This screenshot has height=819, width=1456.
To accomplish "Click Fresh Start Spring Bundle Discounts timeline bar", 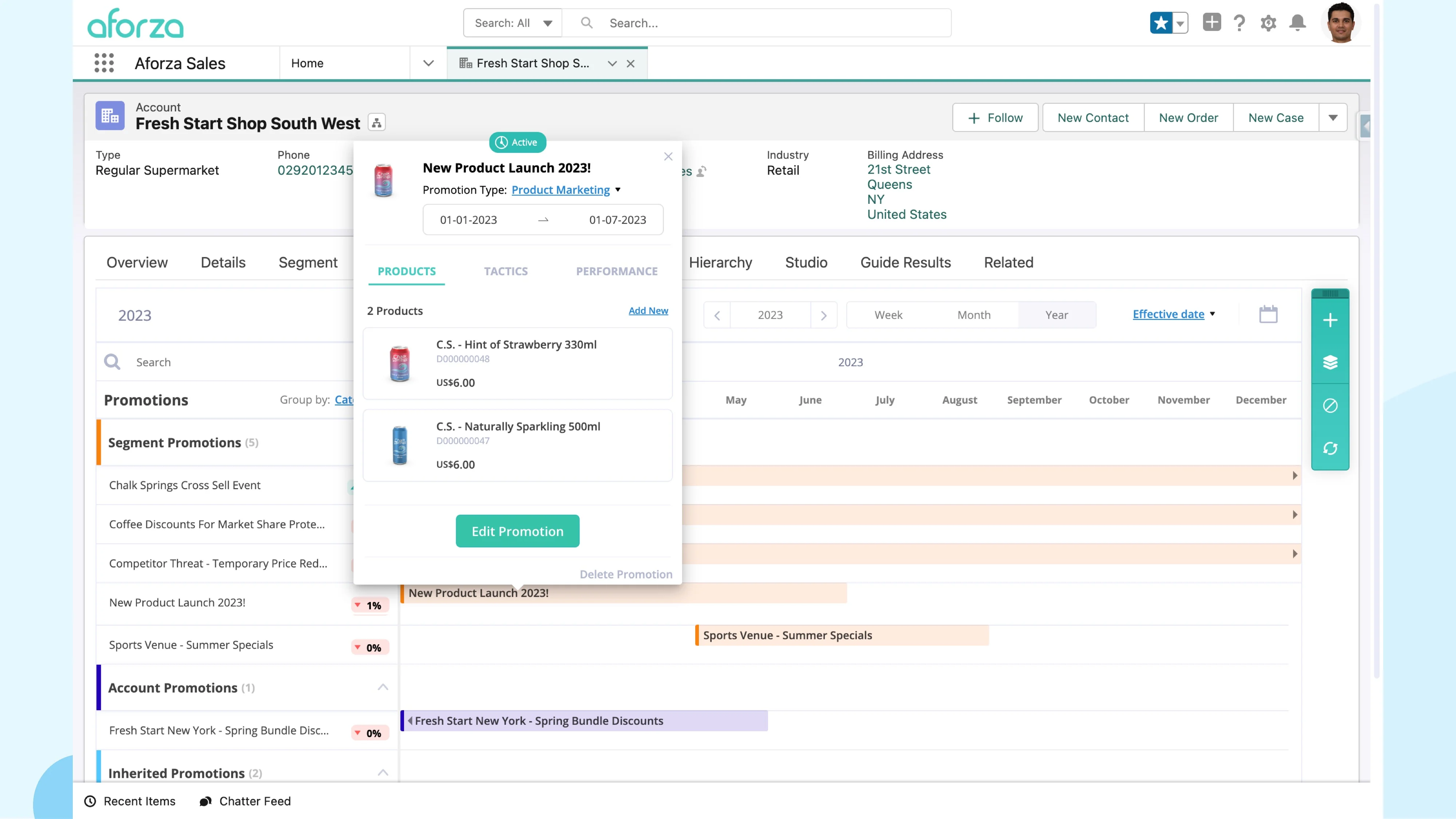I will point(584,721).
